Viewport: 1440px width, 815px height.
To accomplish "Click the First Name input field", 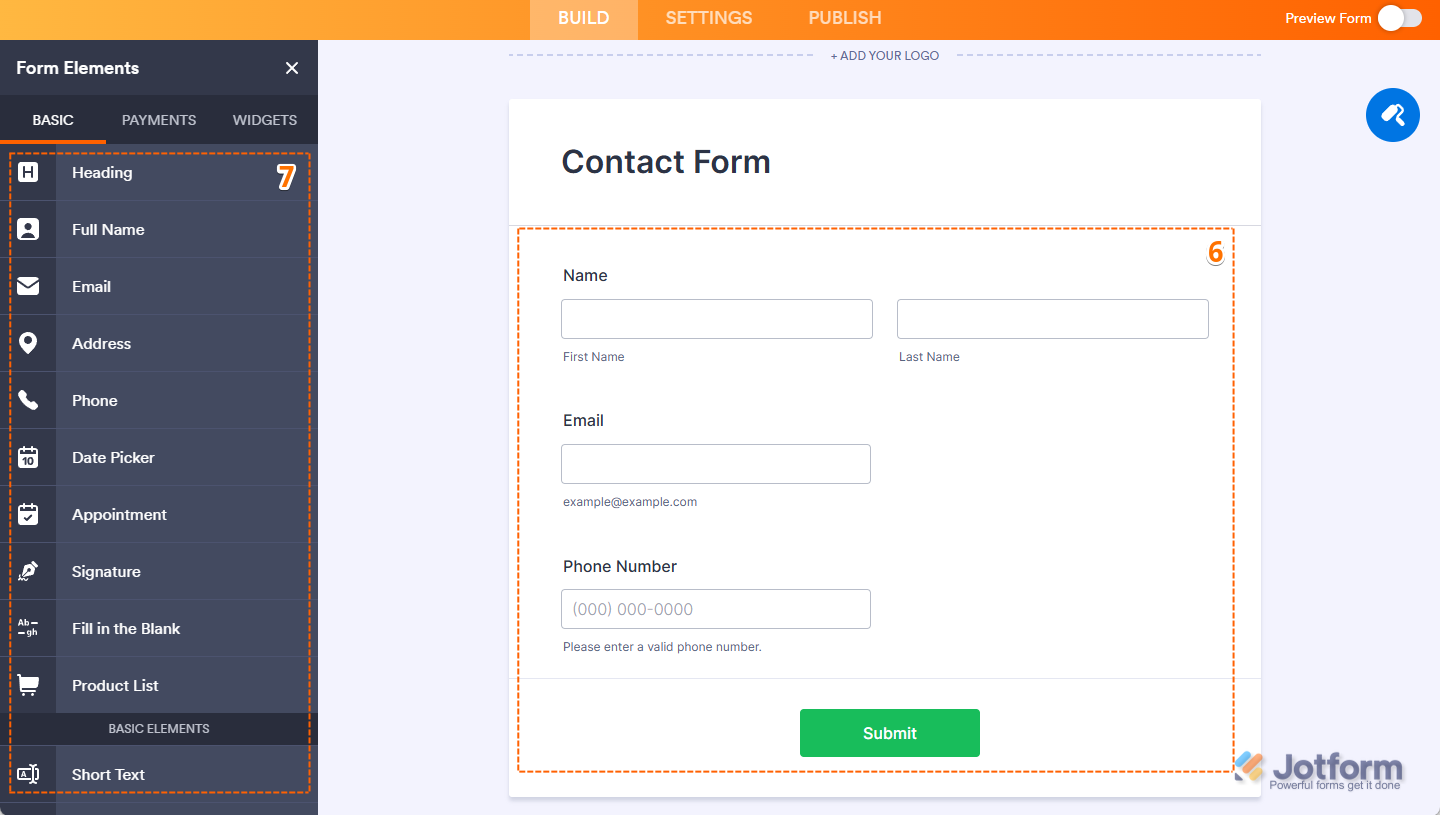I will click(x=716, y=319).
